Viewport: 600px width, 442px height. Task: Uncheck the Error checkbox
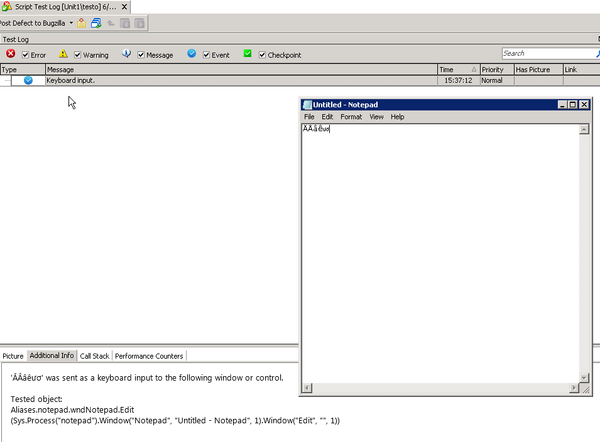pyautogui.click(x=26, y=55)
